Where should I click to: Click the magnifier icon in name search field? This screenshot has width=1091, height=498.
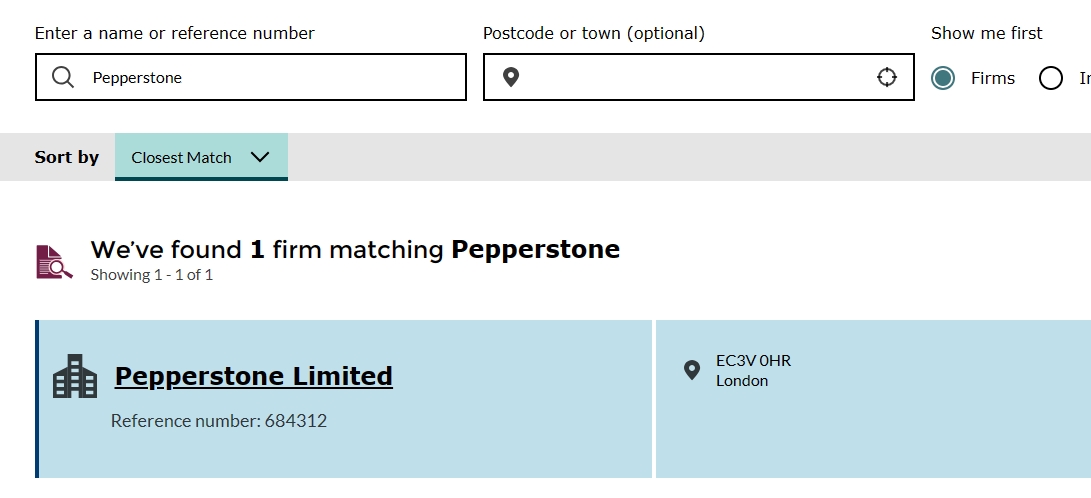[63, 77]
